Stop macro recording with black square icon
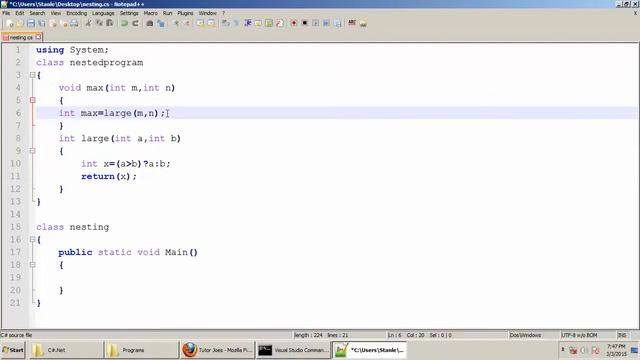 [304, 23]
